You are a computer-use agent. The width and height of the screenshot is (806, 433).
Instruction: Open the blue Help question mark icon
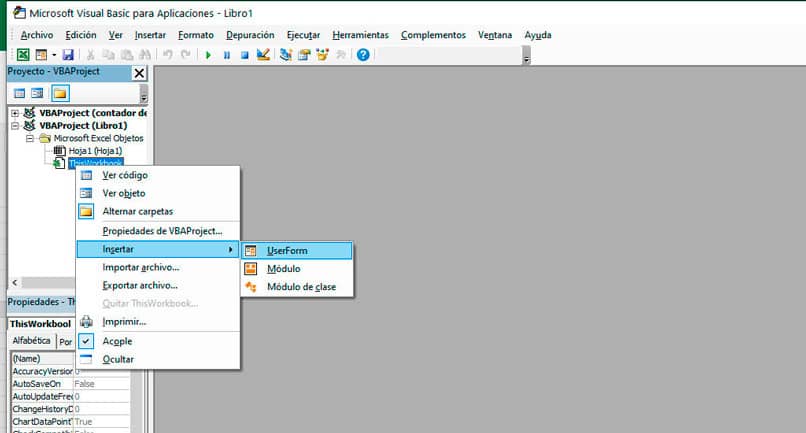[363, 55]
